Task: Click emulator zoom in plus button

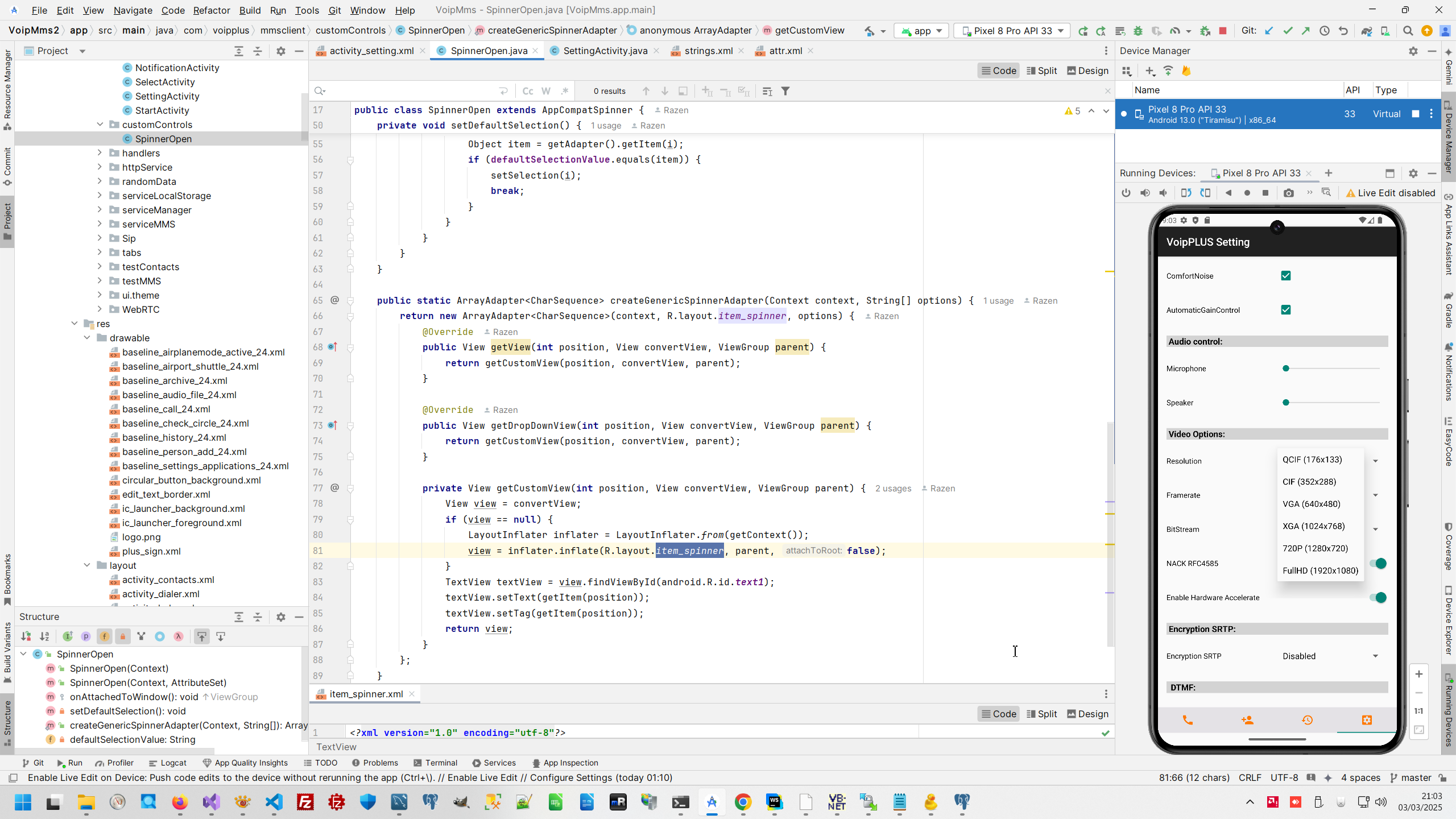Action: coord(1419,674)
